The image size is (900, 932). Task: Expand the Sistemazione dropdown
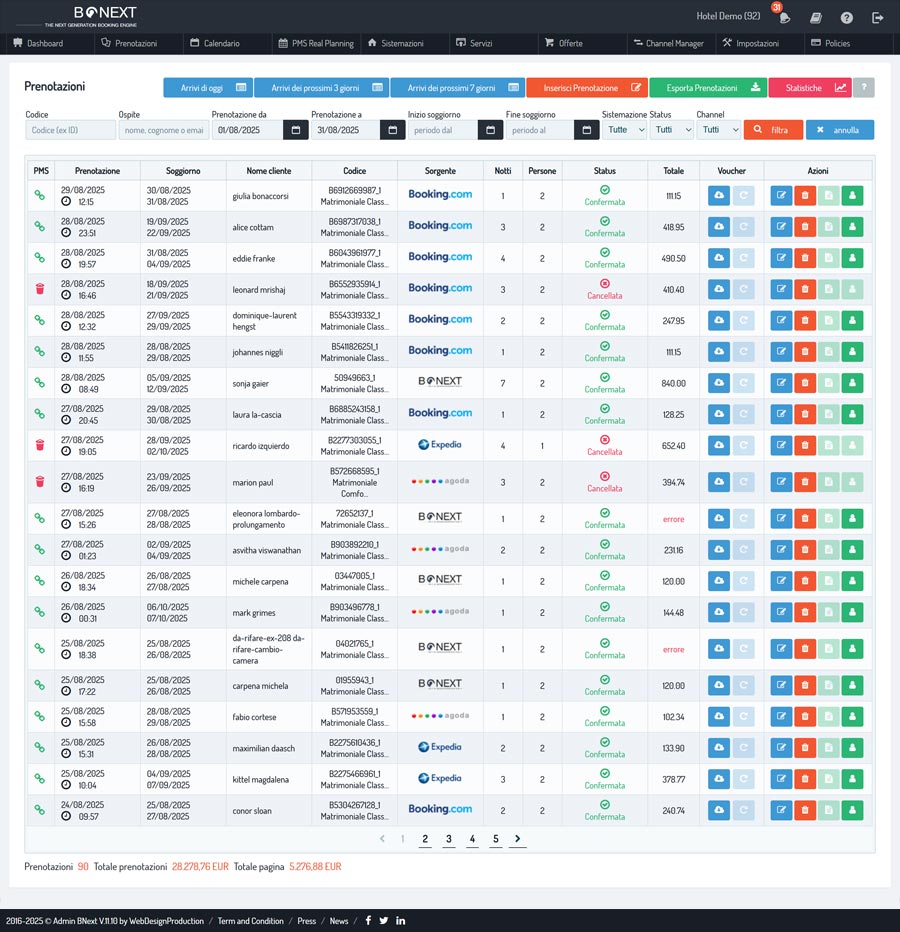click(x=624, y=130)
